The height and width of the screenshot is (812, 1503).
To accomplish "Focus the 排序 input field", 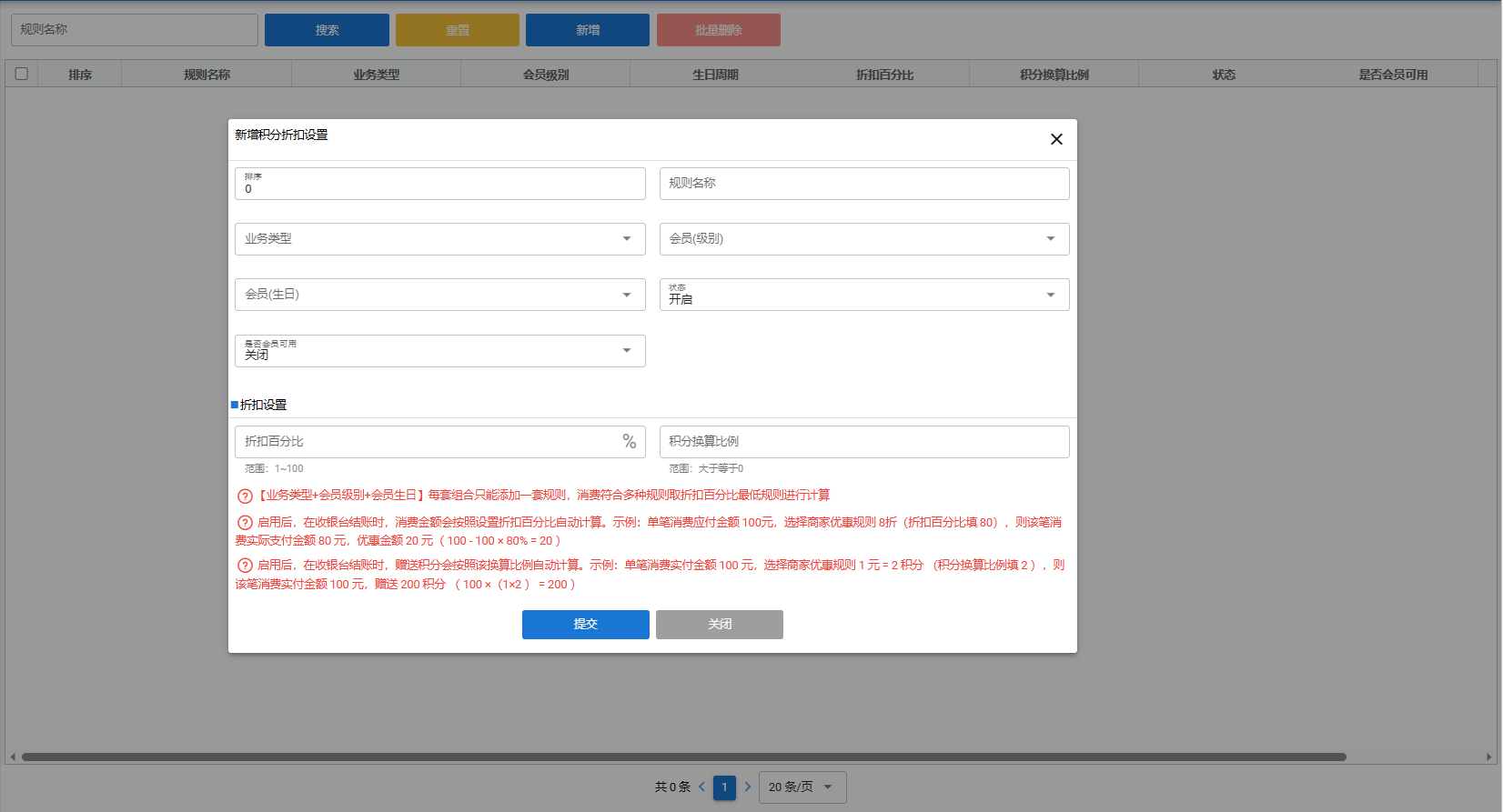I will [x=440, y=184].
